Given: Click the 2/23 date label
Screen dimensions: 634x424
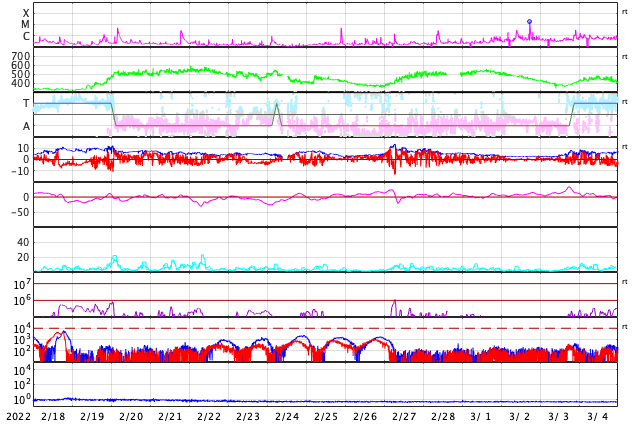Looking at the screenshot, I should tap(248, 416).
